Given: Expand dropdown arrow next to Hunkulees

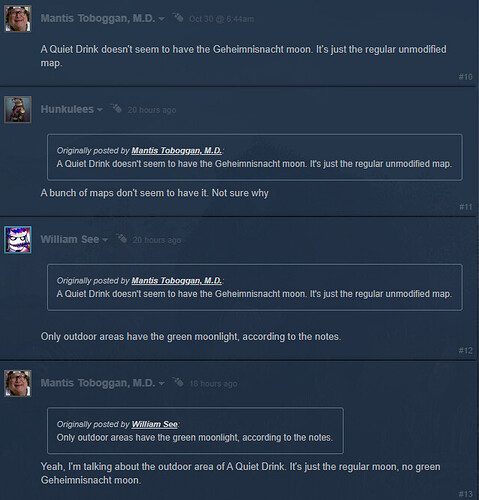Looking at the screenshot, I should pos(100,110).
